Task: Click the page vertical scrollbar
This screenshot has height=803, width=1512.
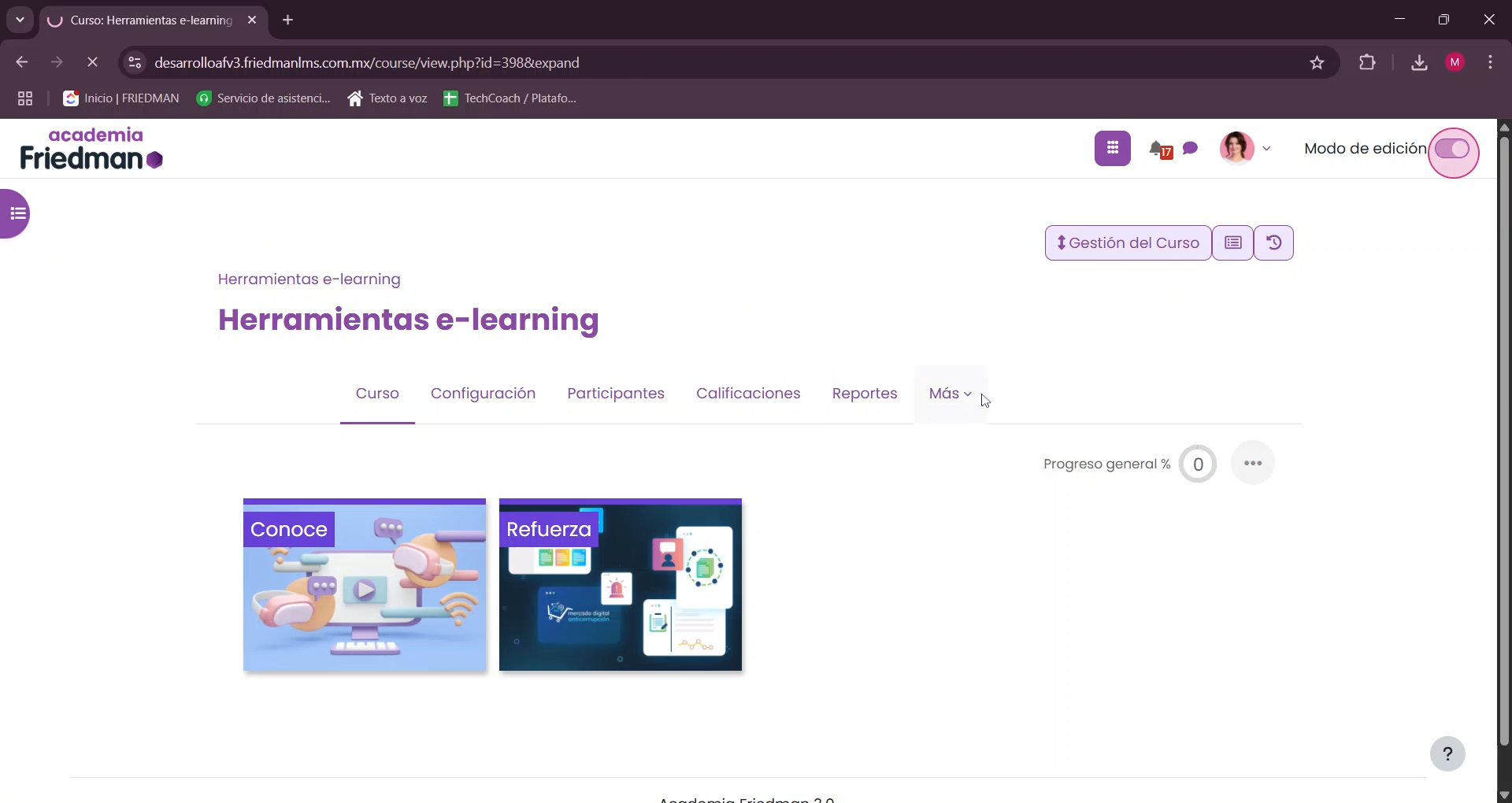Action: (1504, 441)
